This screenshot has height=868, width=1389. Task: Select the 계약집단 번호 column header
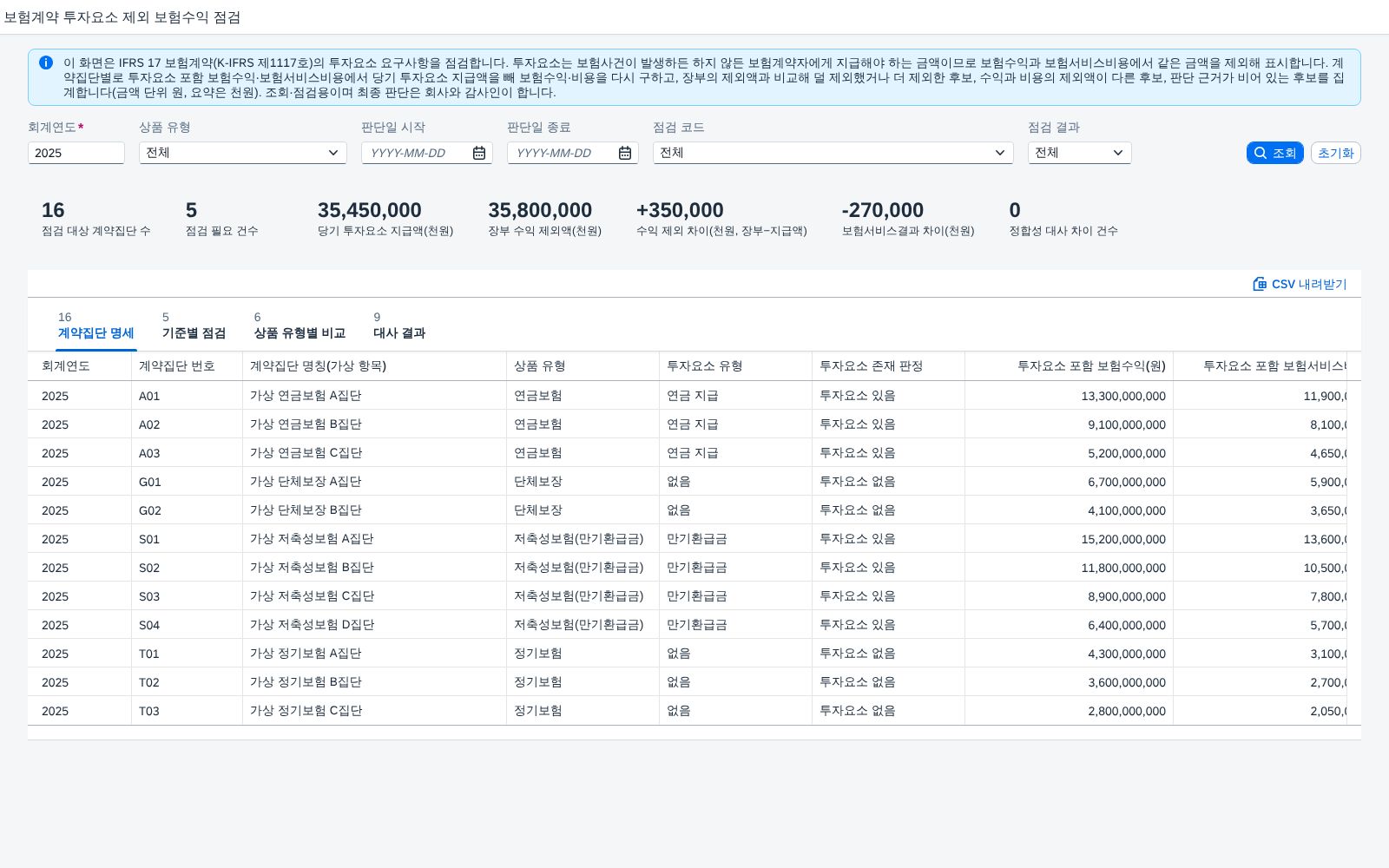pos(187,366)
